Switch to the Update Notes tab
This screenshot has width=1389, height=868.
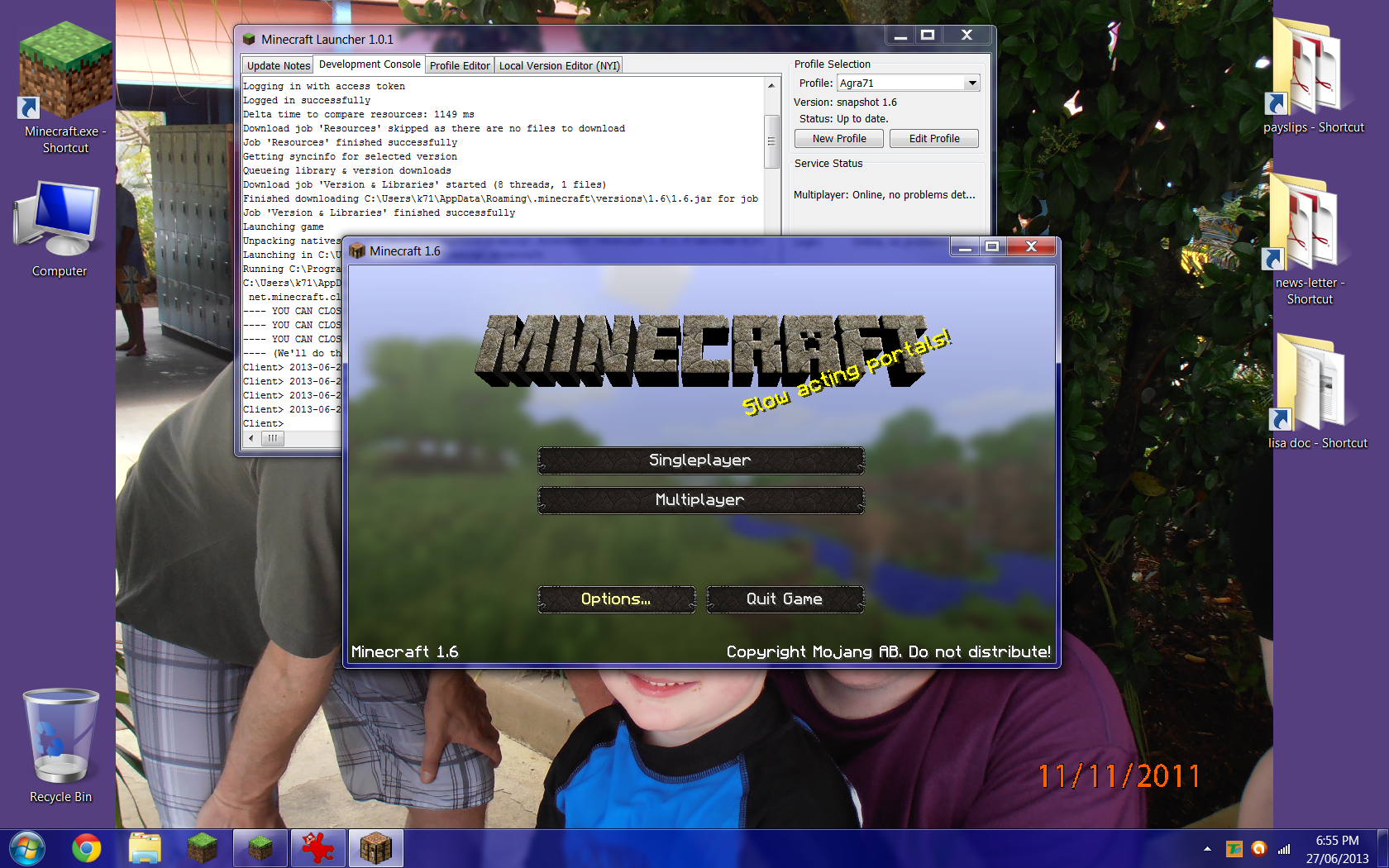(279, 65)
